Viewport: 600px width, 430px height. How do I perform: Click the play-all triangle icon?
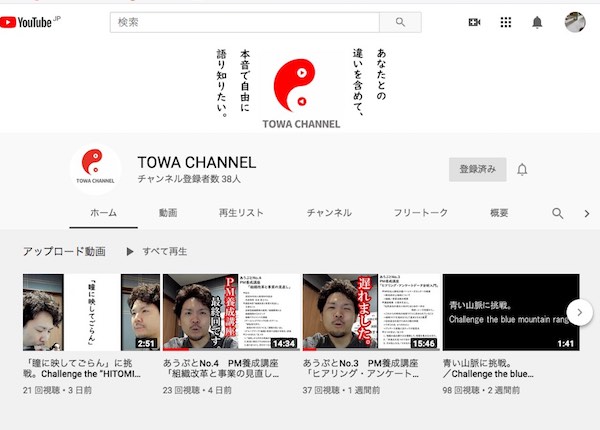[x=130, y=251]
